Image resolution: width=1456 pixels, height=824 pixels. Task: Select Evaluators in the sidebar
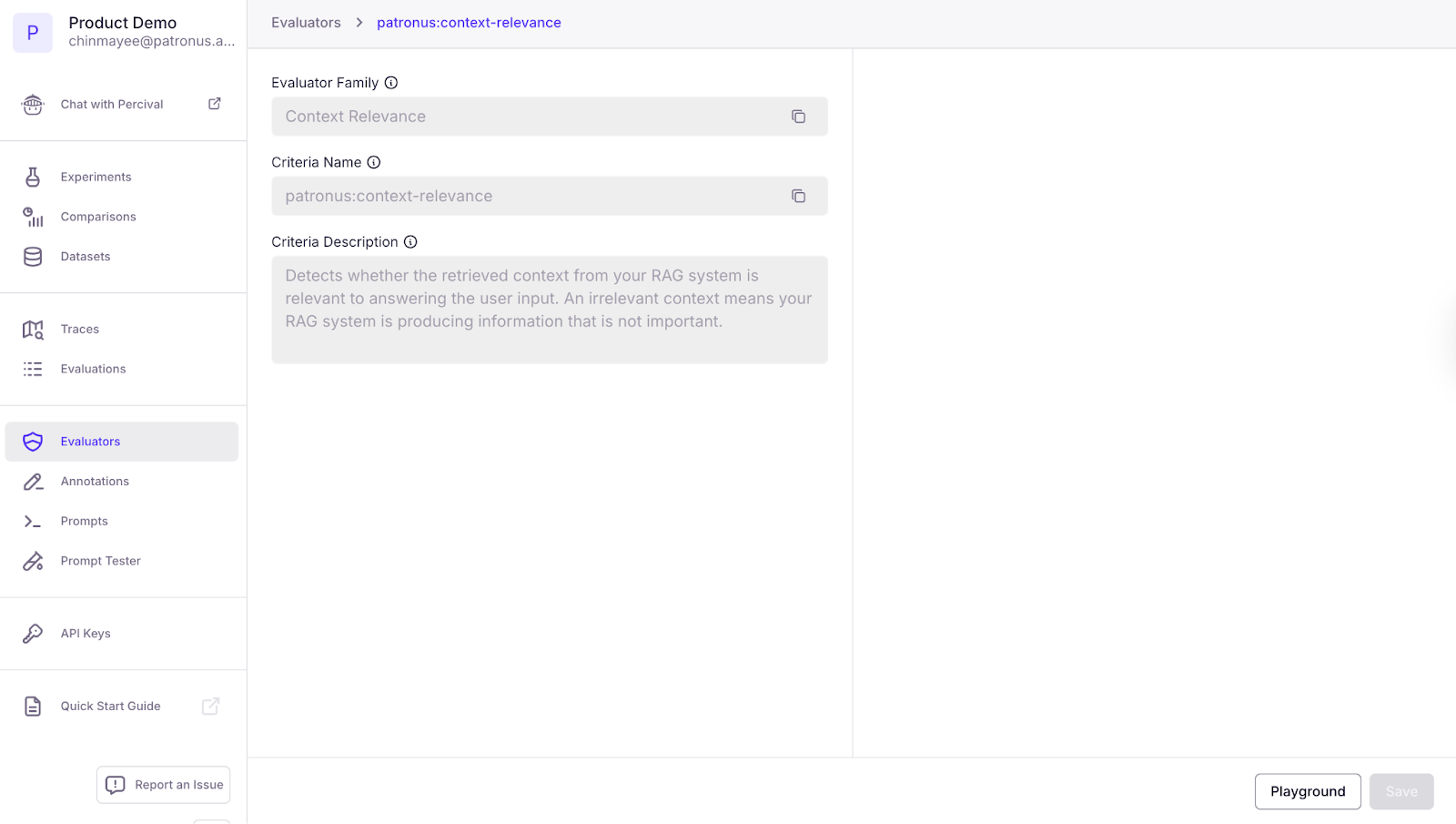[122, 442]
